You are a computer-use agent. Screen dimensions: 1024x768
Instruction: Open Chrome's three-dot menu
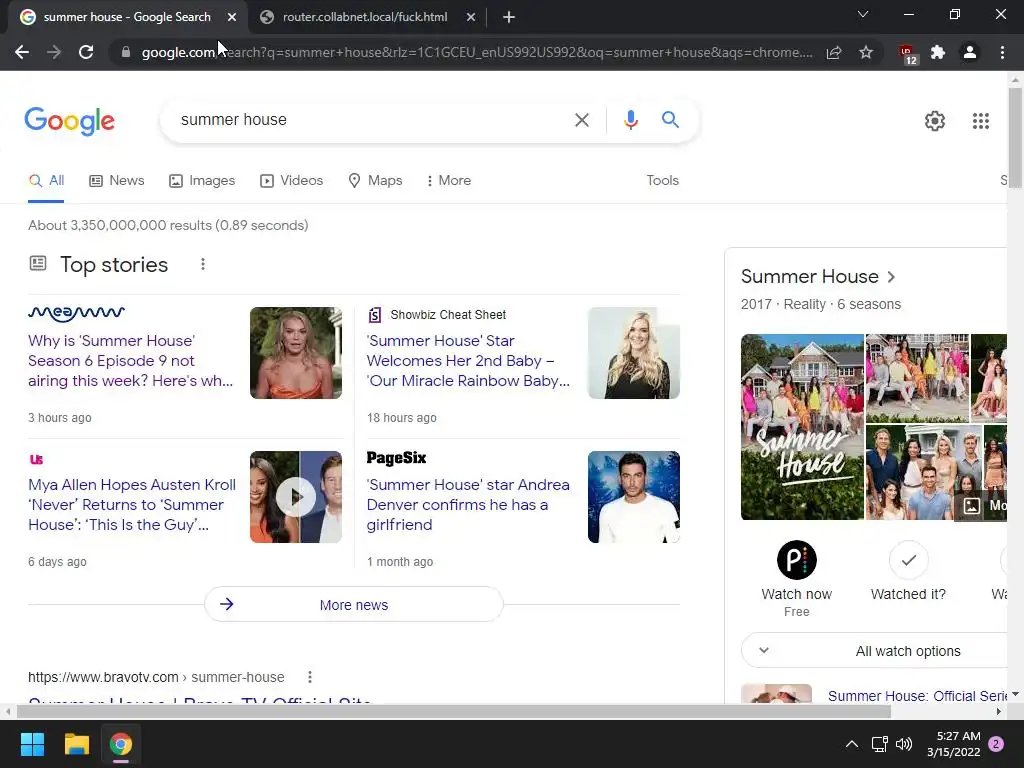(x=1002, y=52)
